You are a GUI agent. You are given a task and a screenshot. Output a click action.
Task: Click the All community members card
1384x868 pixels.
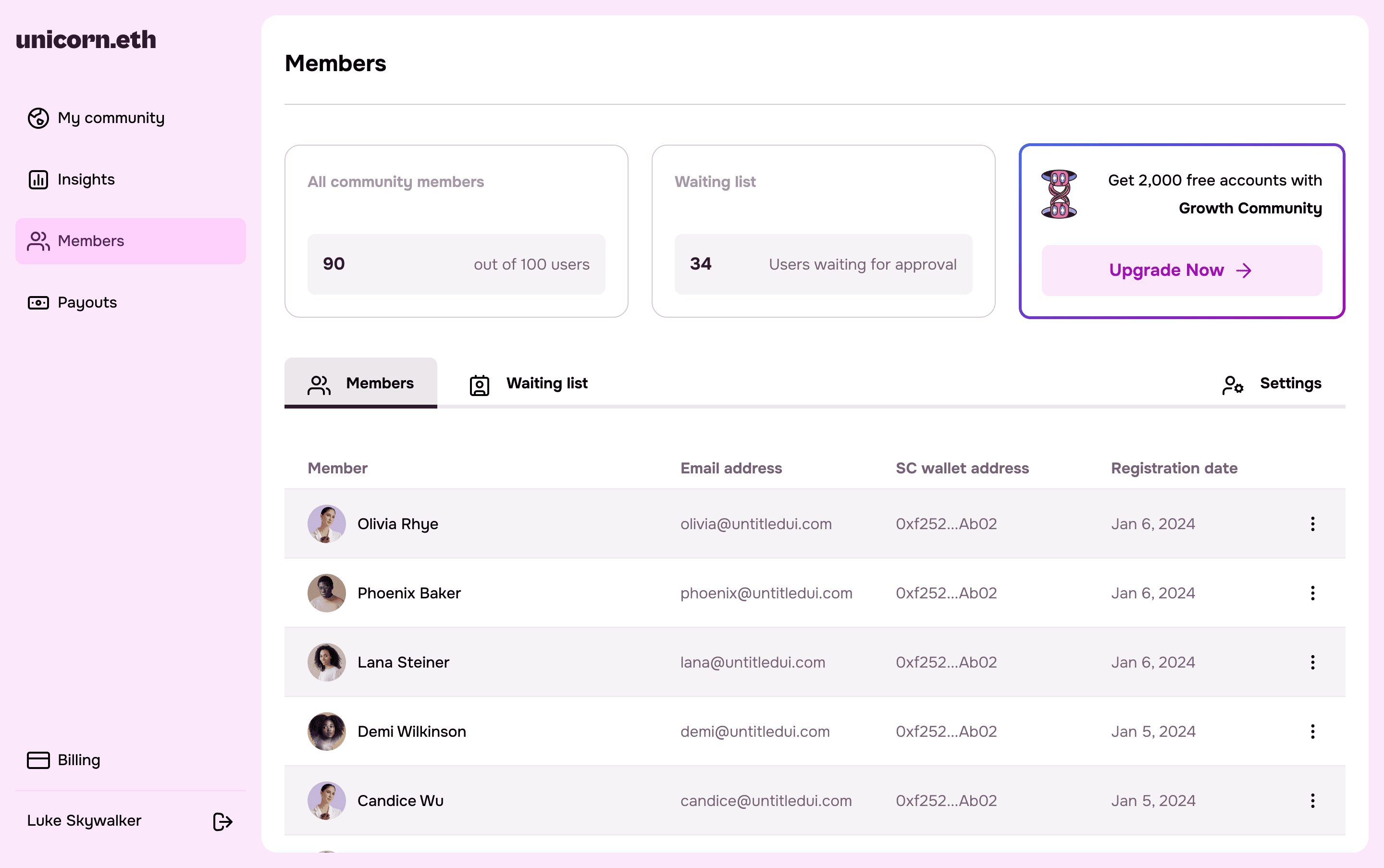pyautogui.click(x=457, y=231)
